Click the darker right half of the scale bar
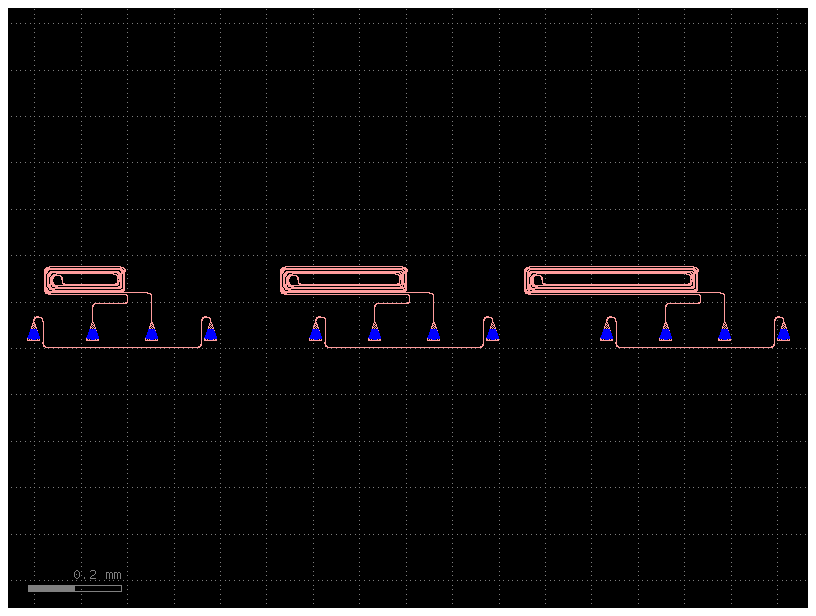816x616 pixels. 100,589
